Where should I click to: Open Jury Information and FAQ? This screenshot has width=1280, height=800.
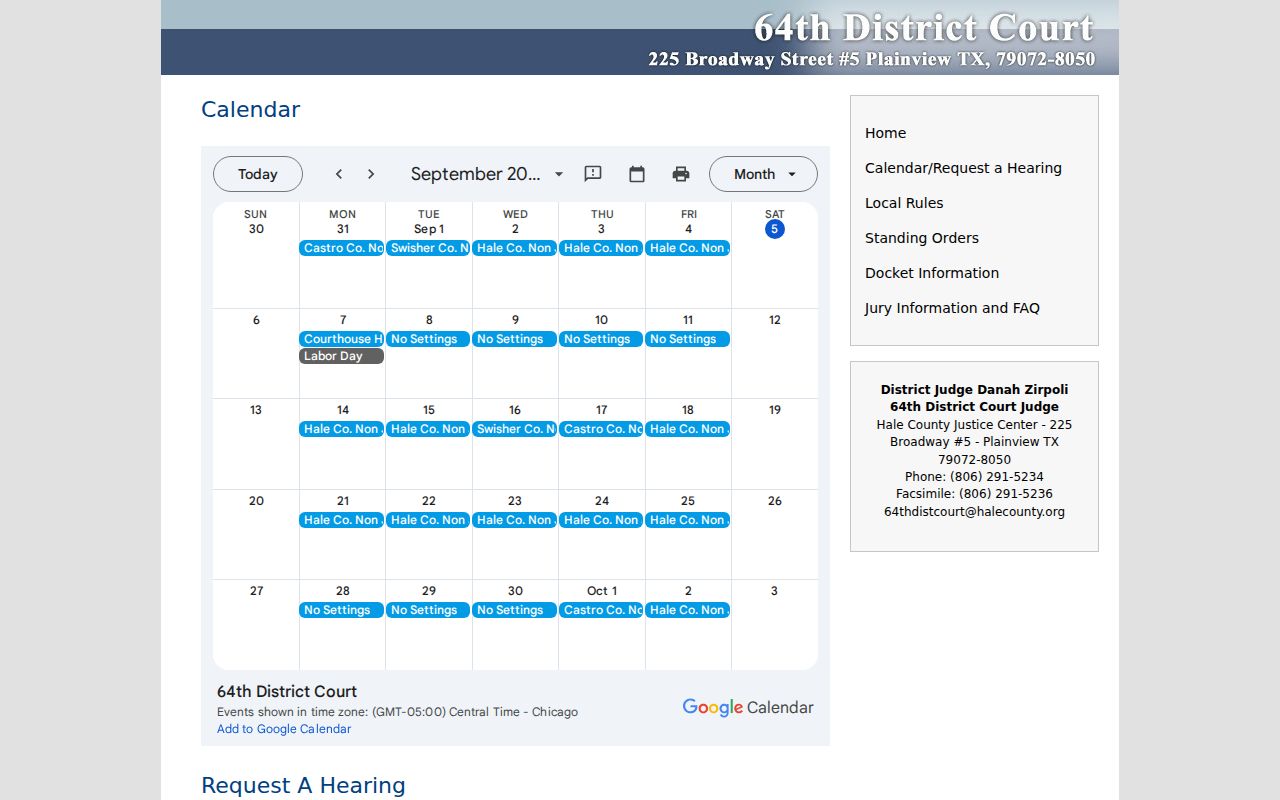952,308
